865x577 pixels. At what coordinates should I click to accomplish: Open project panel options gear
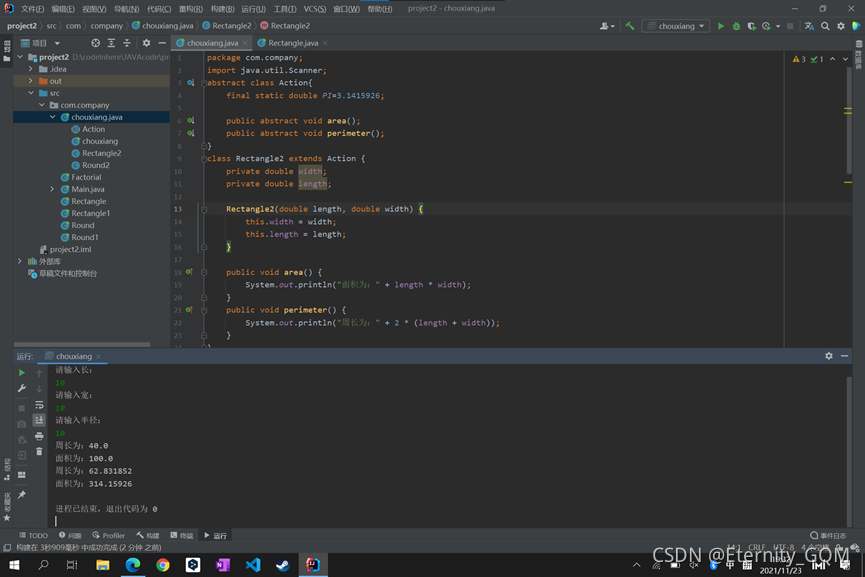146,43
